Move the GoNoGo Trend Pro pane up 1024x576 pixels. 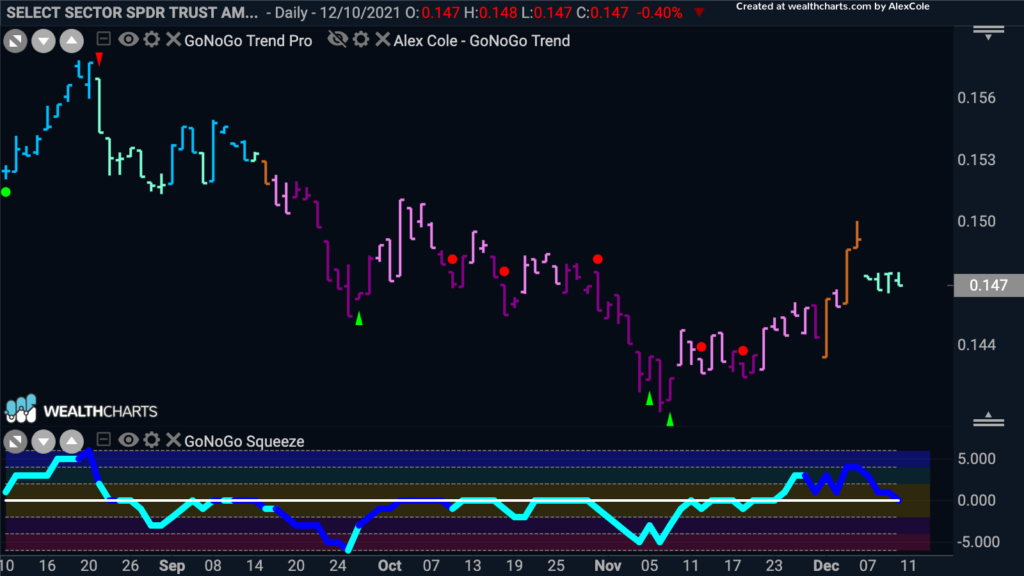point(71,41)
